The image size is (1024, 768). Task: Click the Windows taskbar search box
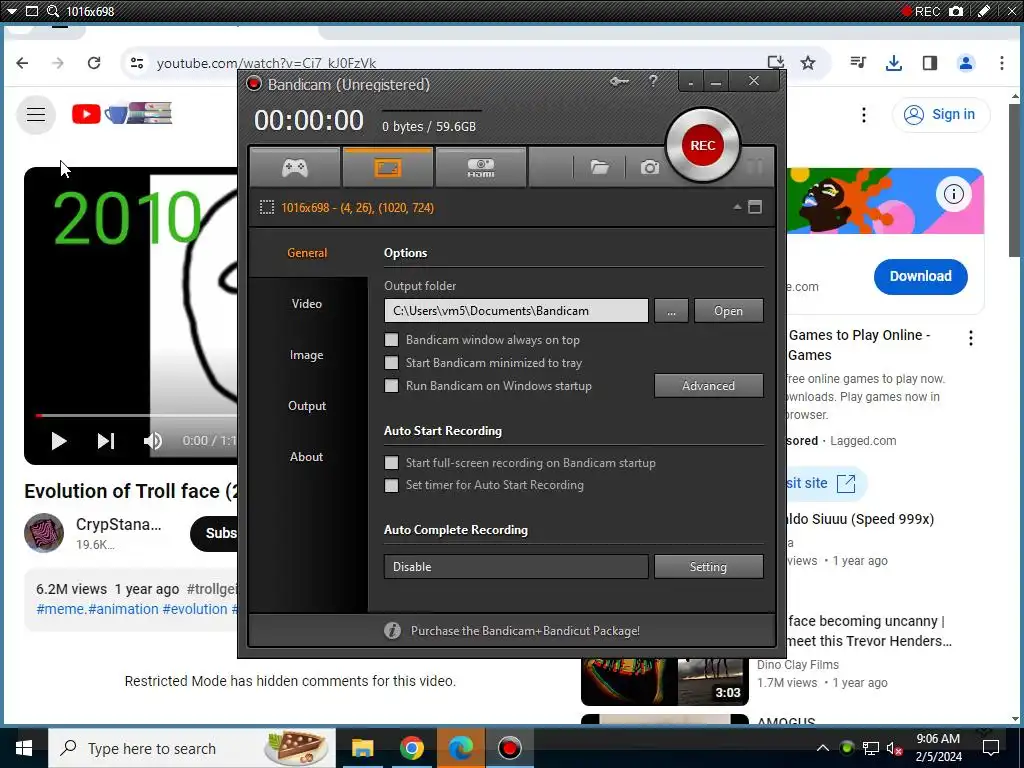click(192, 748)
